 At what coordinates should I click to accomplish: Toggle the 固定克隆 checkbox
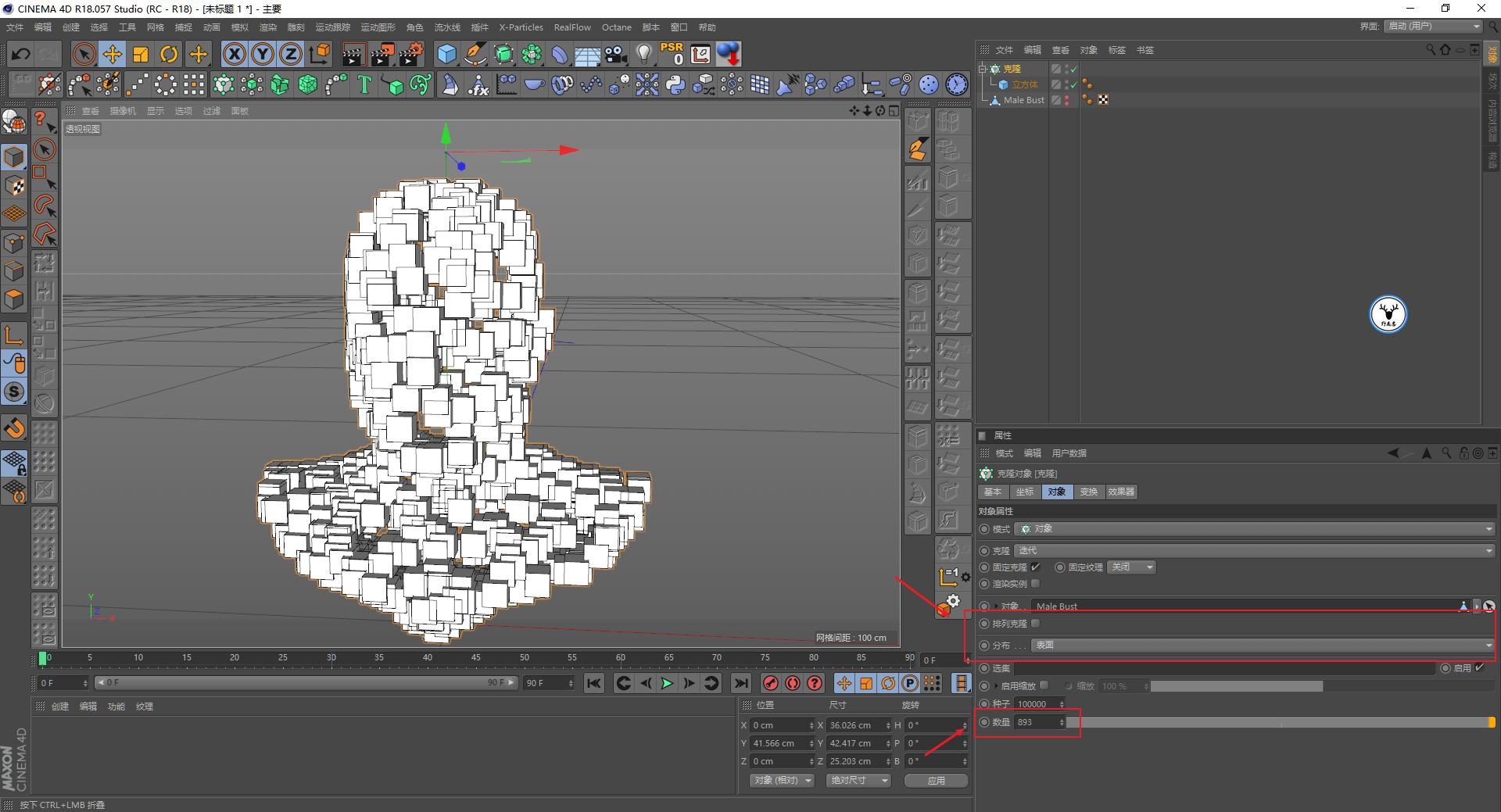pos(1036,567)
